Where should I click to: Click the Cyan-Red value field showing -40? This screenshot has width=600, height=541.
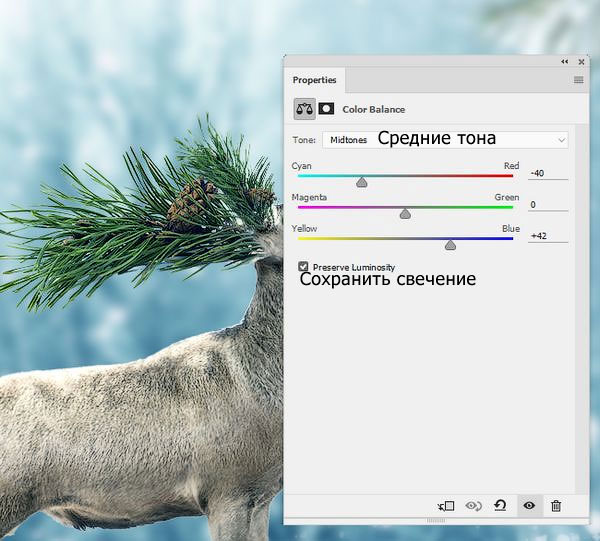coord(548,173)
